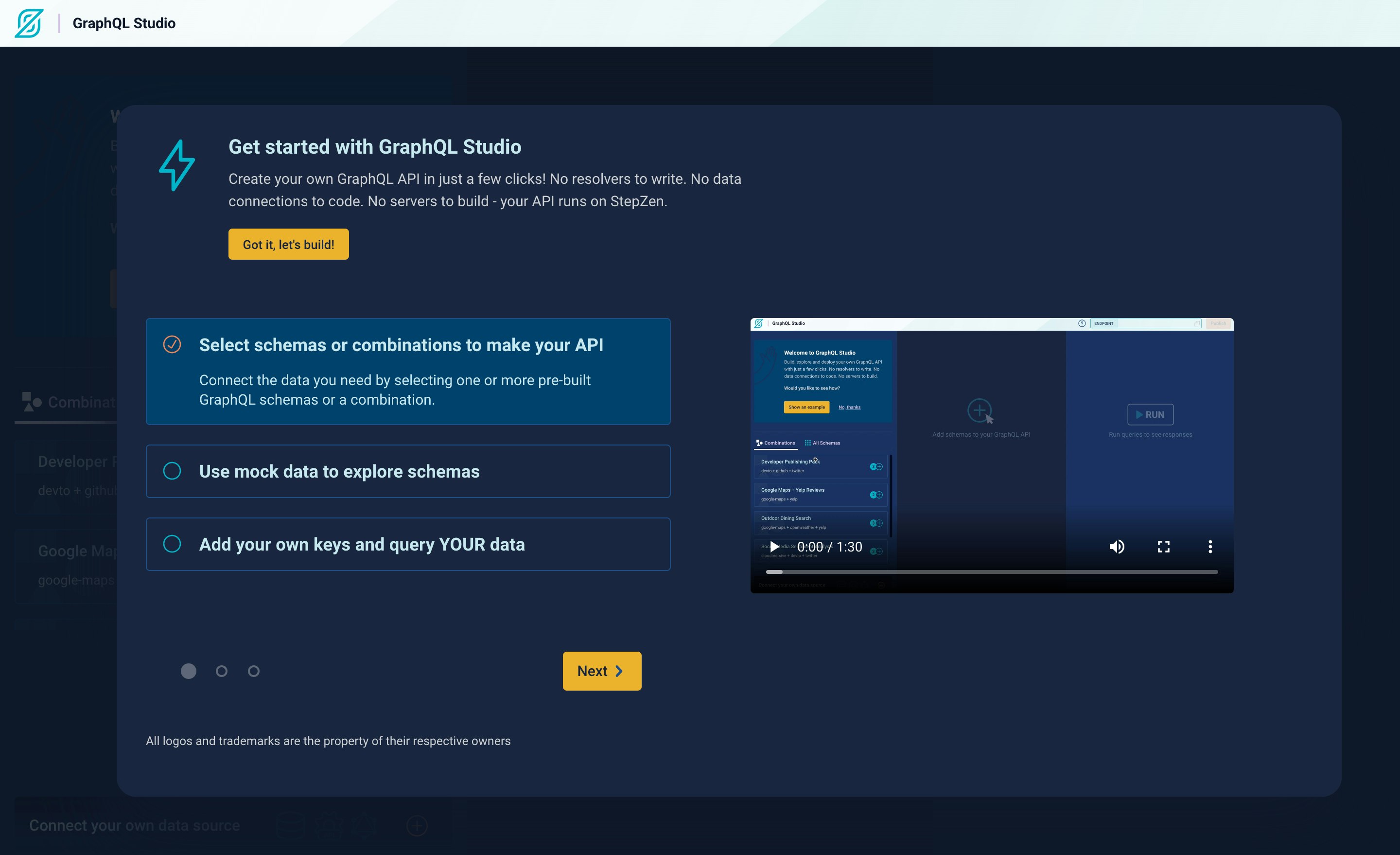Click the plus icon beside 'Connect your own data source'
Viewport: 1400px width, 855px height.
coord(418,826)
